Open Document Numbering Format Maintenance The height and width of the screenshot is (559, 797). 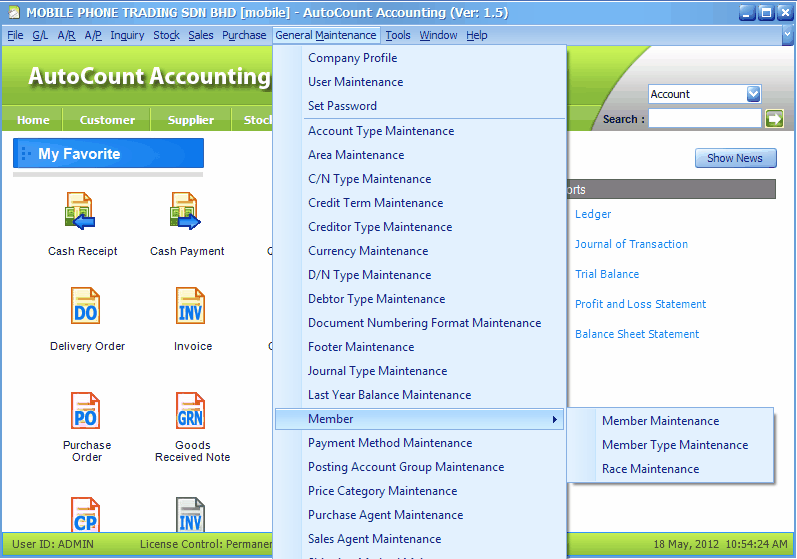pyautogui.click(x=420, y=323)
